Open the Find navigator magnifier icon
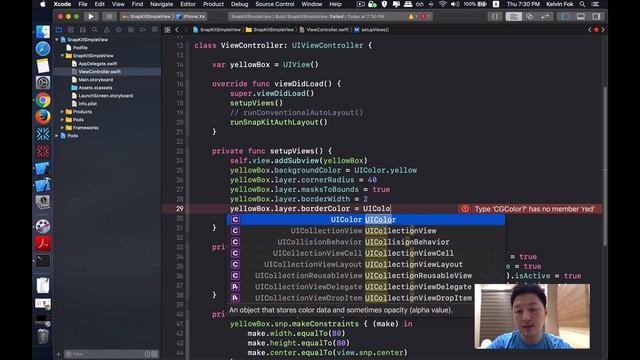640x360 pixels. 95,30
